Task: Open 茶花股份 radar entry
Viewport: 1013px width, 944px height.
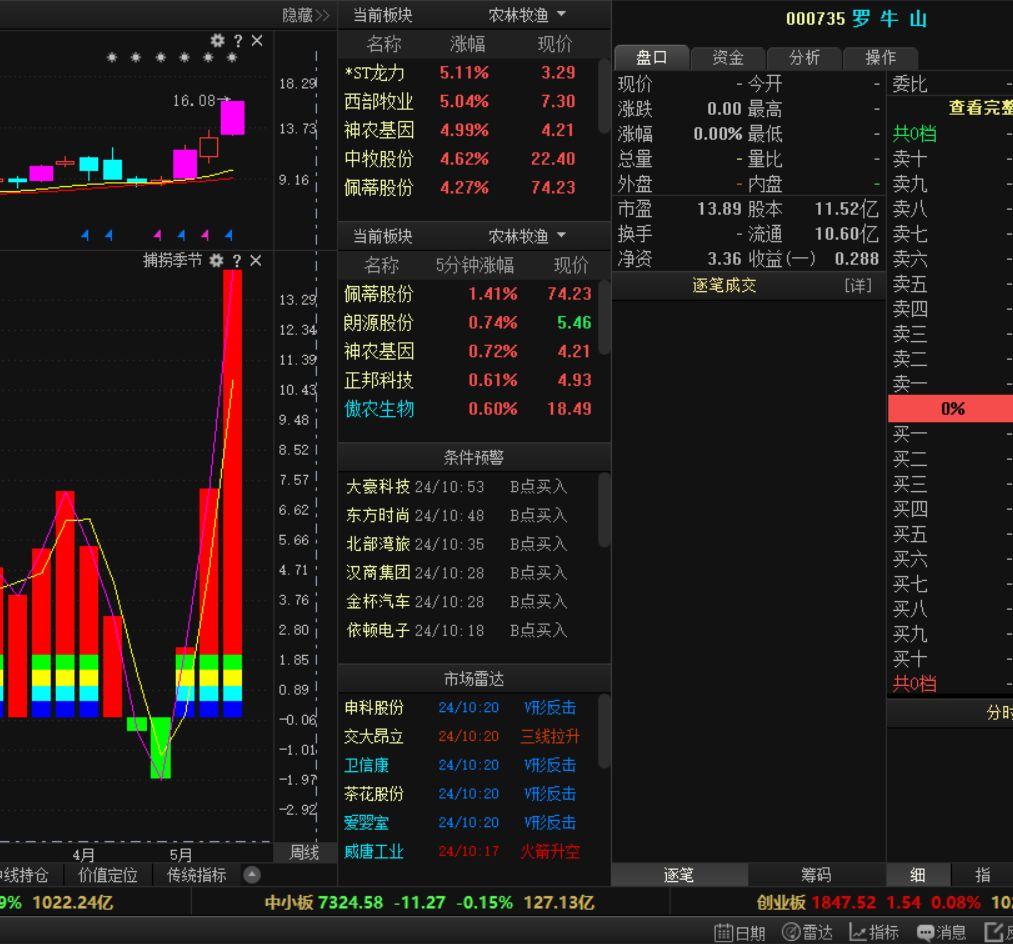Action: (x=469, y=794)
